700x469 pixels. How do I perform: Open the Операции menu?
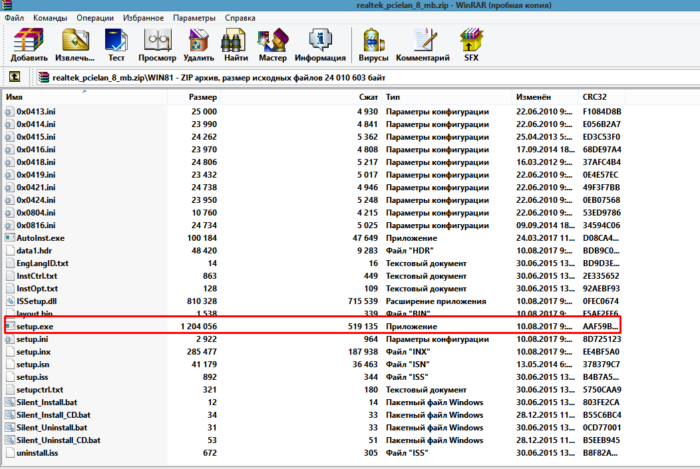95,18
